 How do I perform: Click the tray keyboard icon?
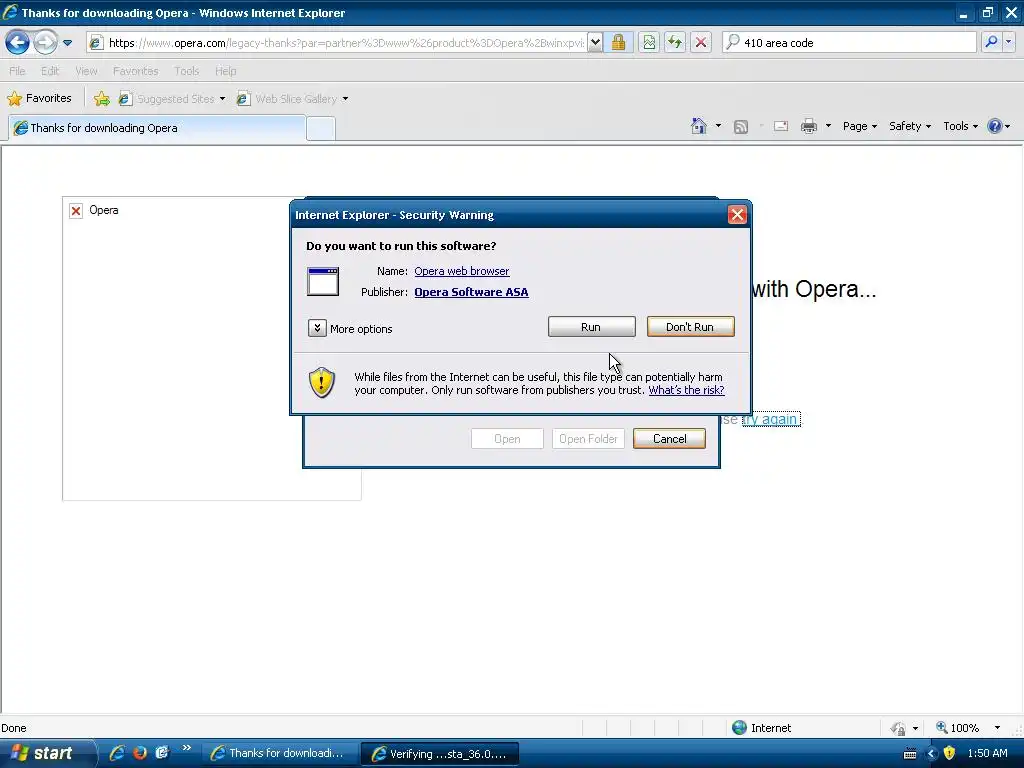(910, 754)
